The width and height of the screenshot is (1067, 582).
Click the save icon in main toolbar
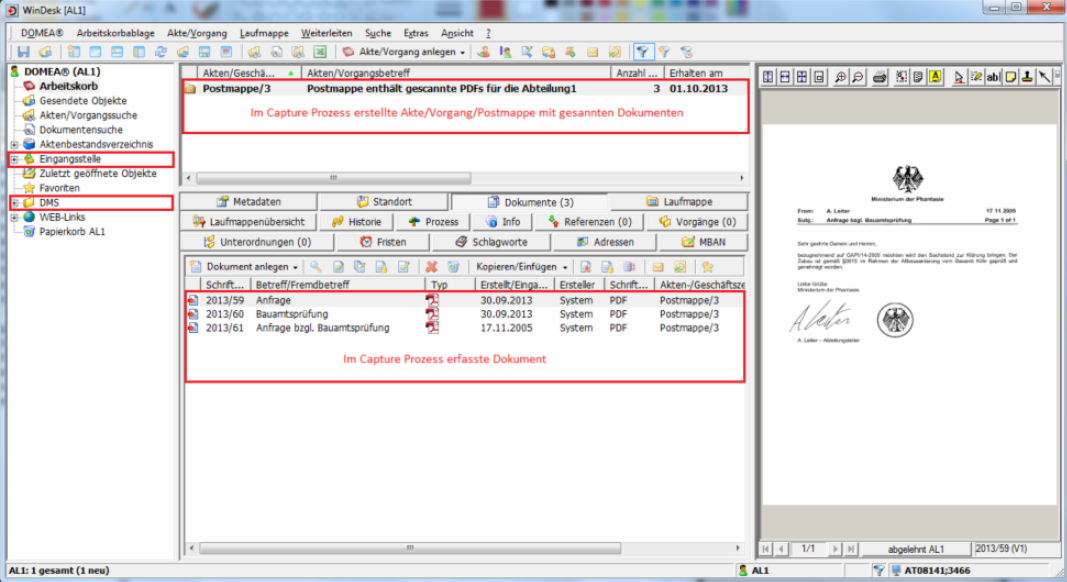[23, 52]
